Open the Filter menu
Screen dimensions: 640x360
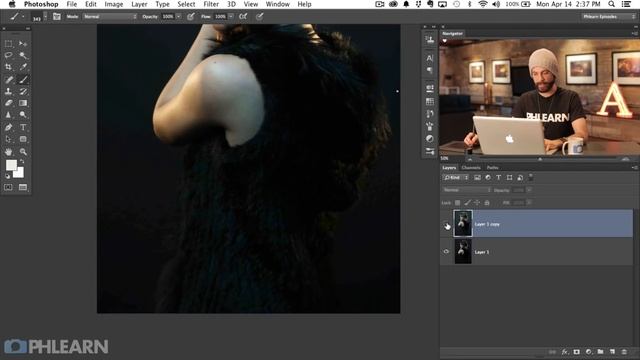pyautogui.click(x=211, y=4)
